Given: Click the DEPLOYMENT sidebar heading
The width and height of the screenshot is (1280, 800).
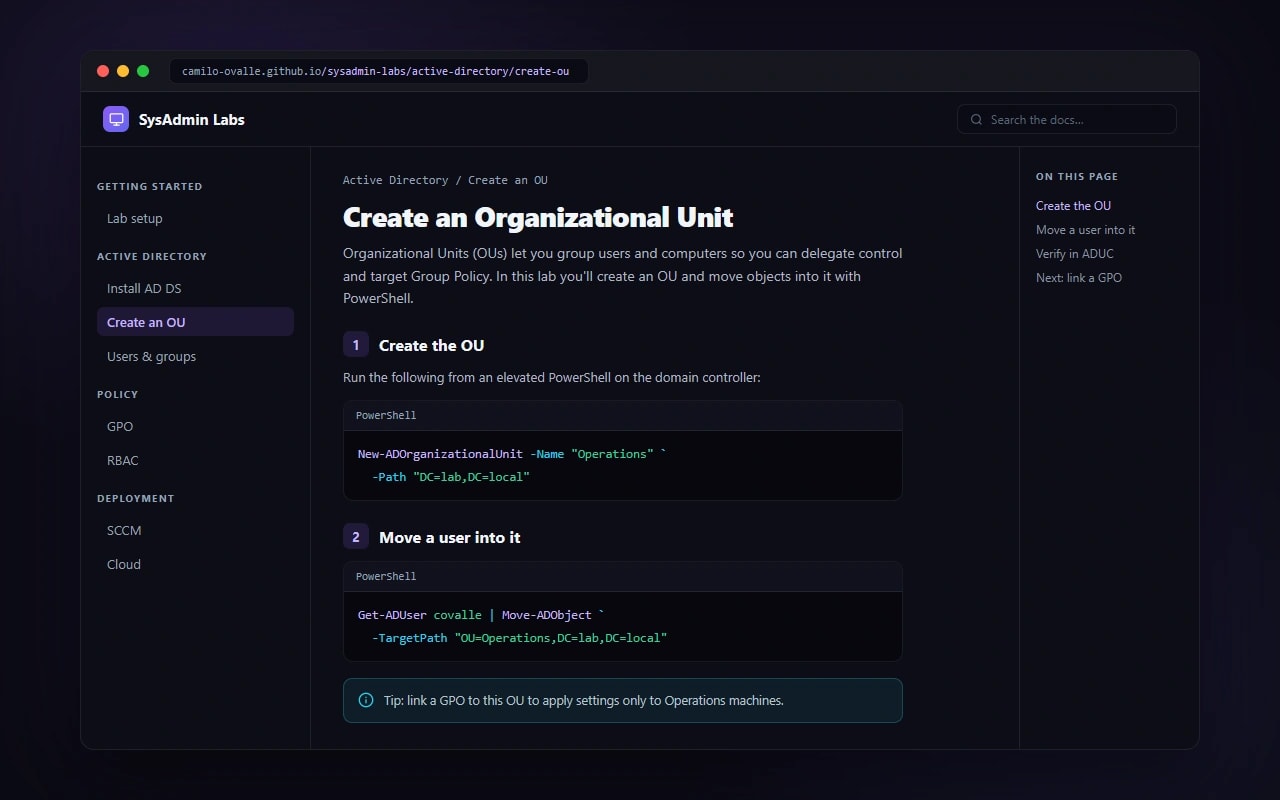Looking at the screenshot, I should point(136,499).
